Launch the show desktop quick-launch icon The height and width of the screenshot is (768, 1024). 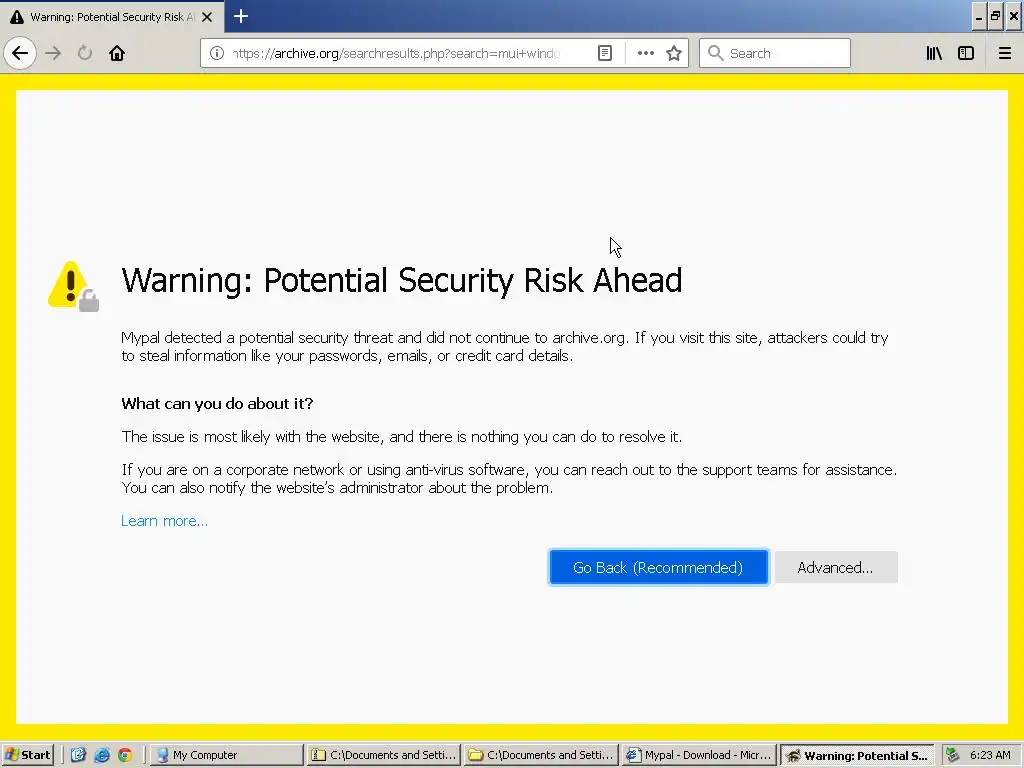coord(78,755)
